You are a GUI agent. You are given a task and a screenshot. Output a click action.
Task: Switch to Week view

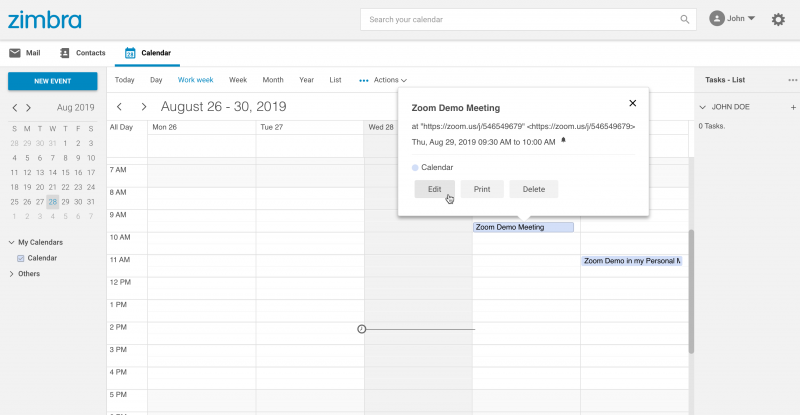click(x=238, y=80)
